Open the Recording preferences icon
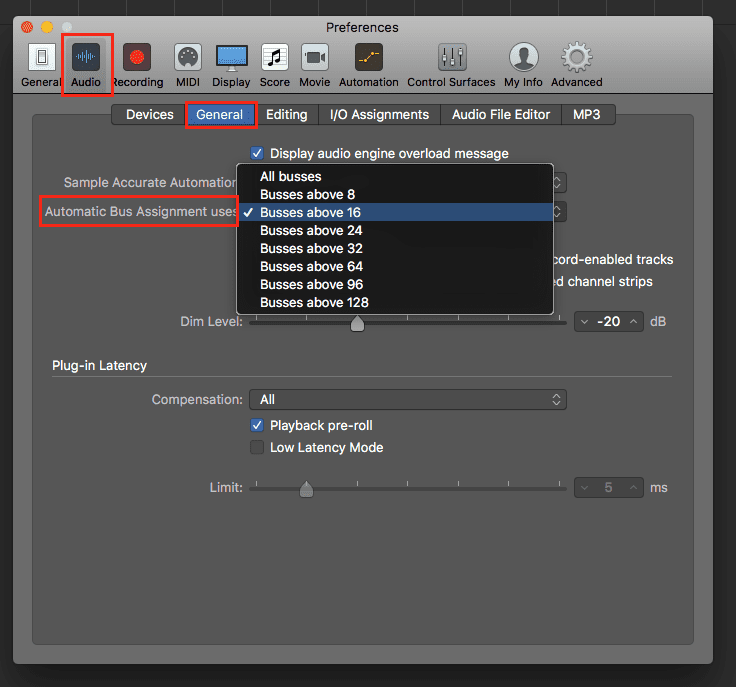Screen dimensions: 736x687 pos(137,57)
